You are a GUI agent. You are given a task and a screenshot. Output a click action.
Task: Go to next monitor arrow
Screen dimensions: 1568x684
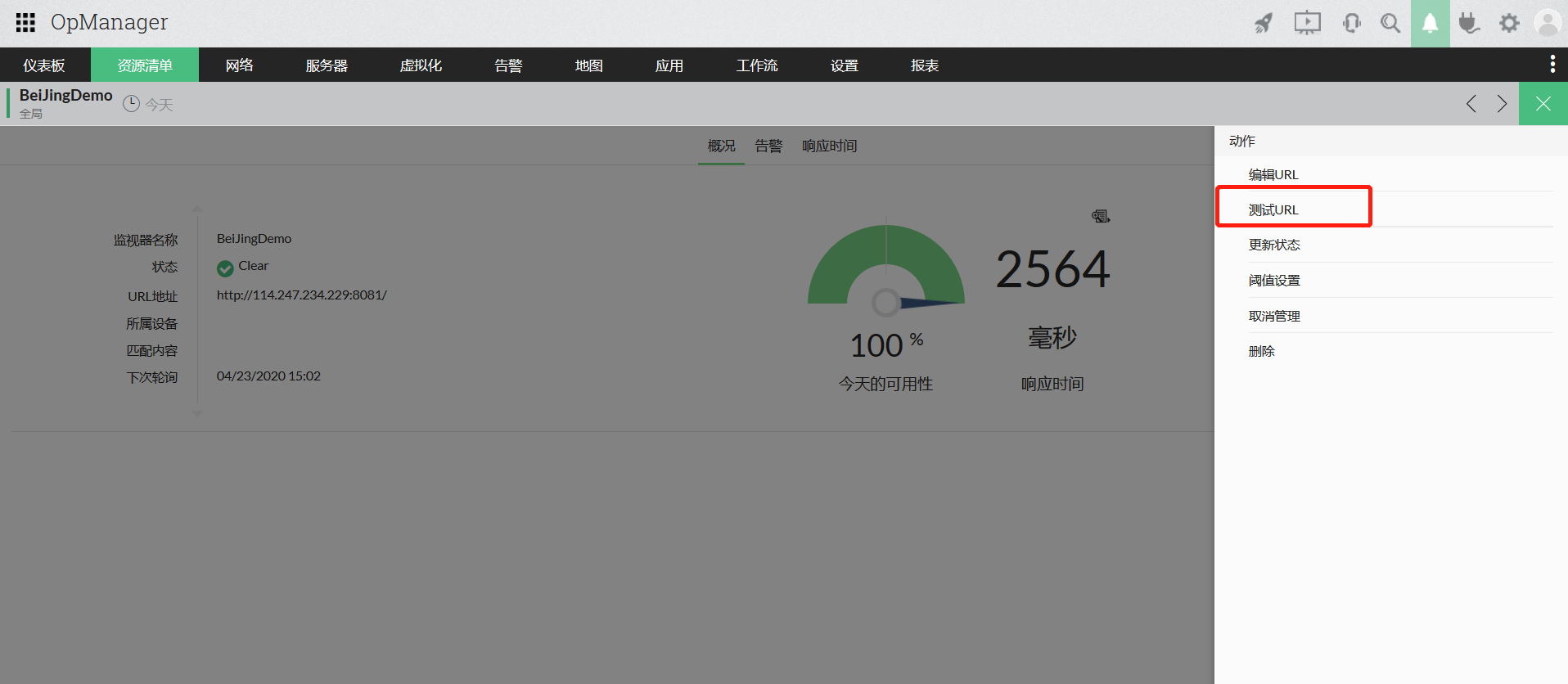point(1502,104)
